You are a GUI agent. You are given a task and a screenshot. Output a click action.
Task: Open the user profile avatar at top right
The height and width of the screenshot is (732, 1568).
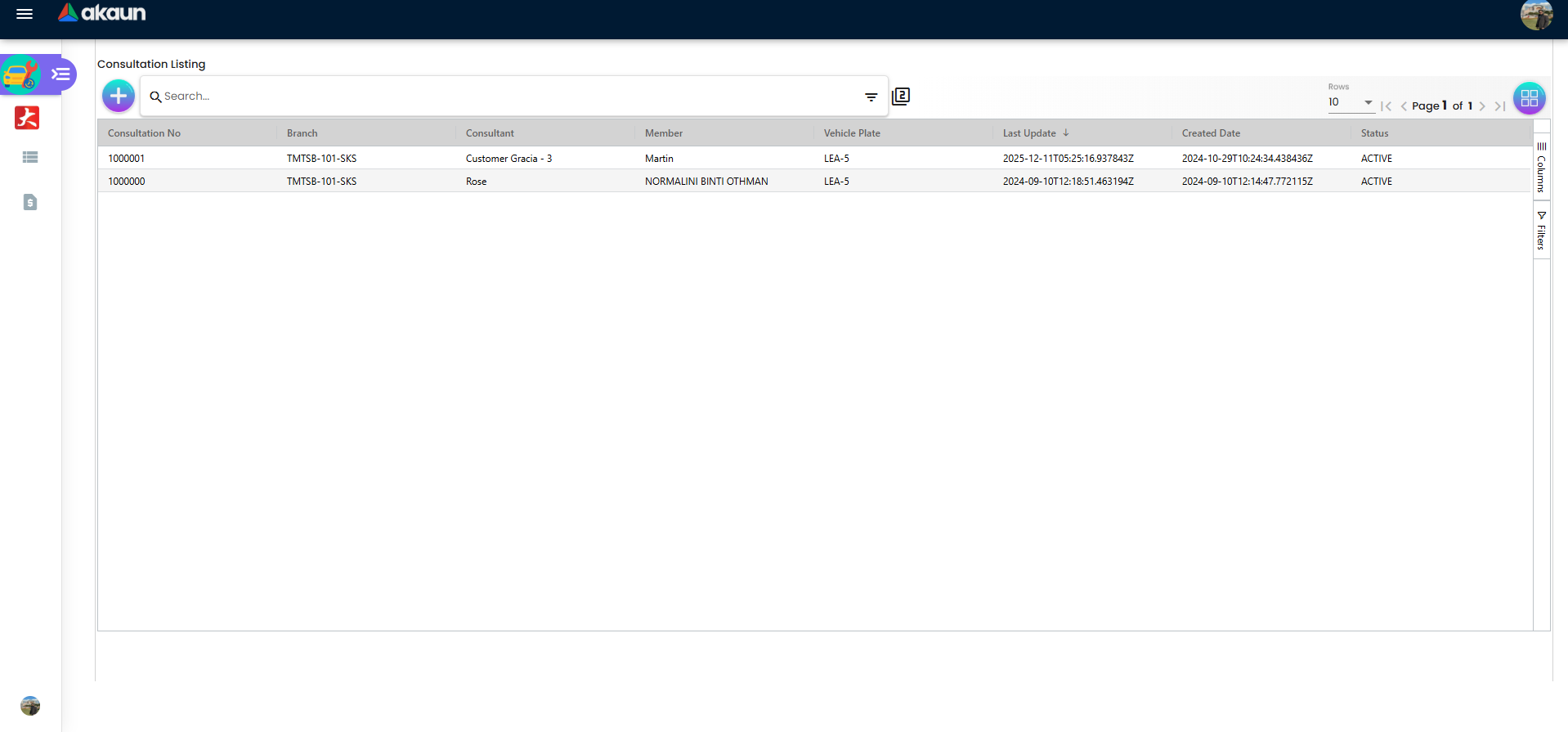[x=1536, y=15]
